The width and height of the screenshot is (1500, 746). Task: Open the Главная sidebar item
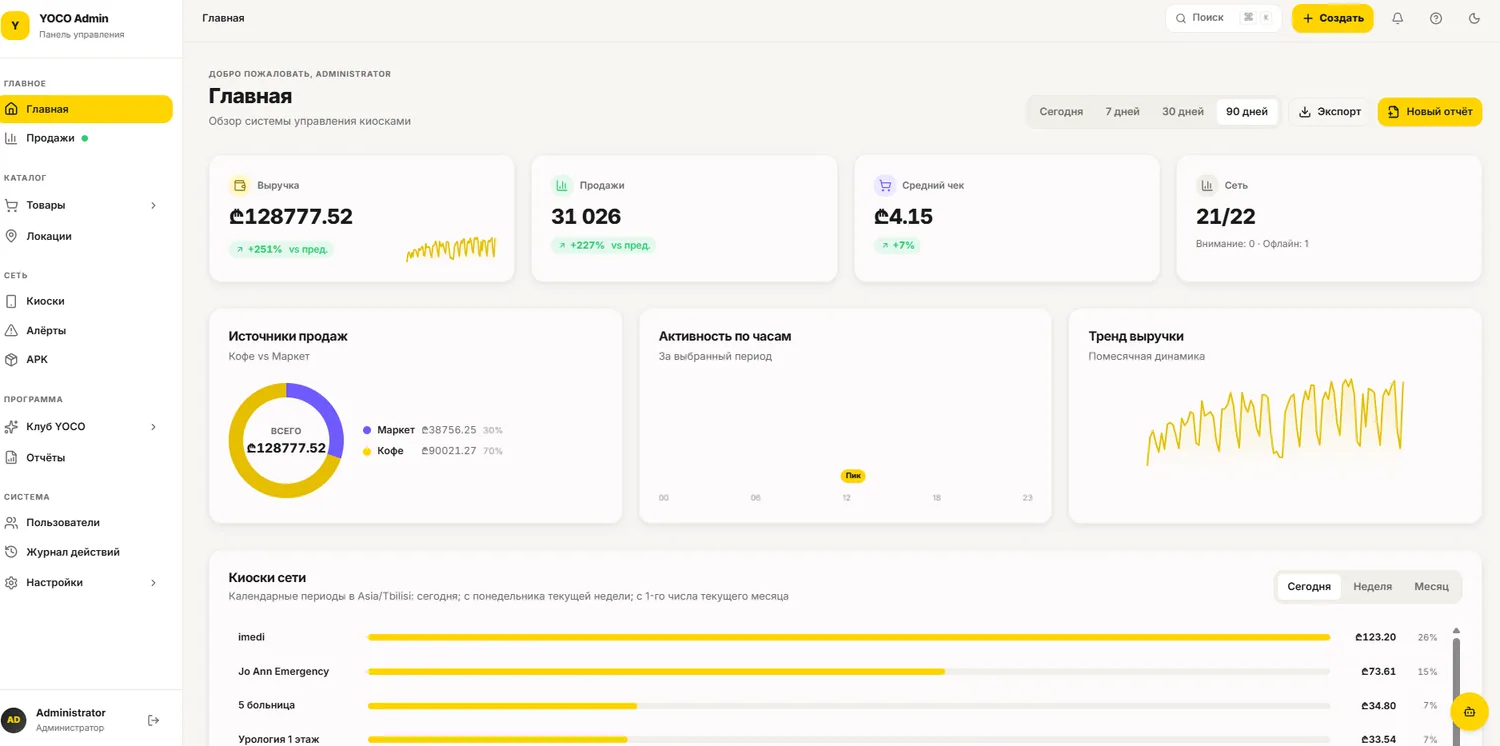click(86, 109)
